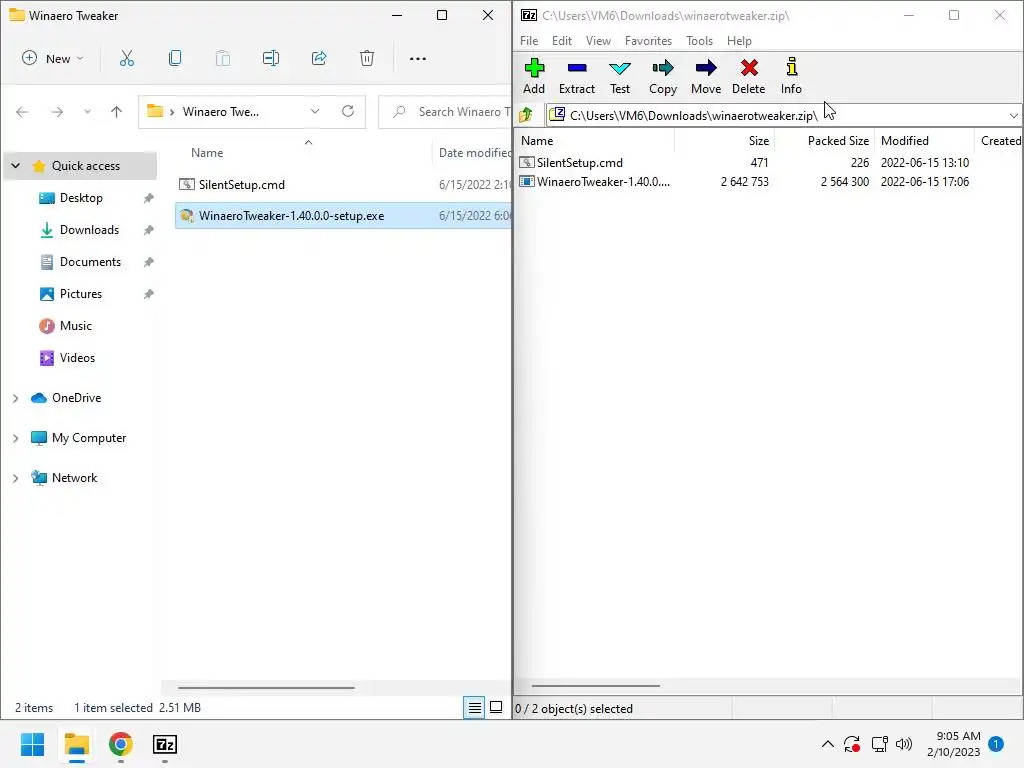Click the Extract icon in 7-Zip
This screenshot has width=1024, height=768.
pyautogui.click(x=577, y=76)
